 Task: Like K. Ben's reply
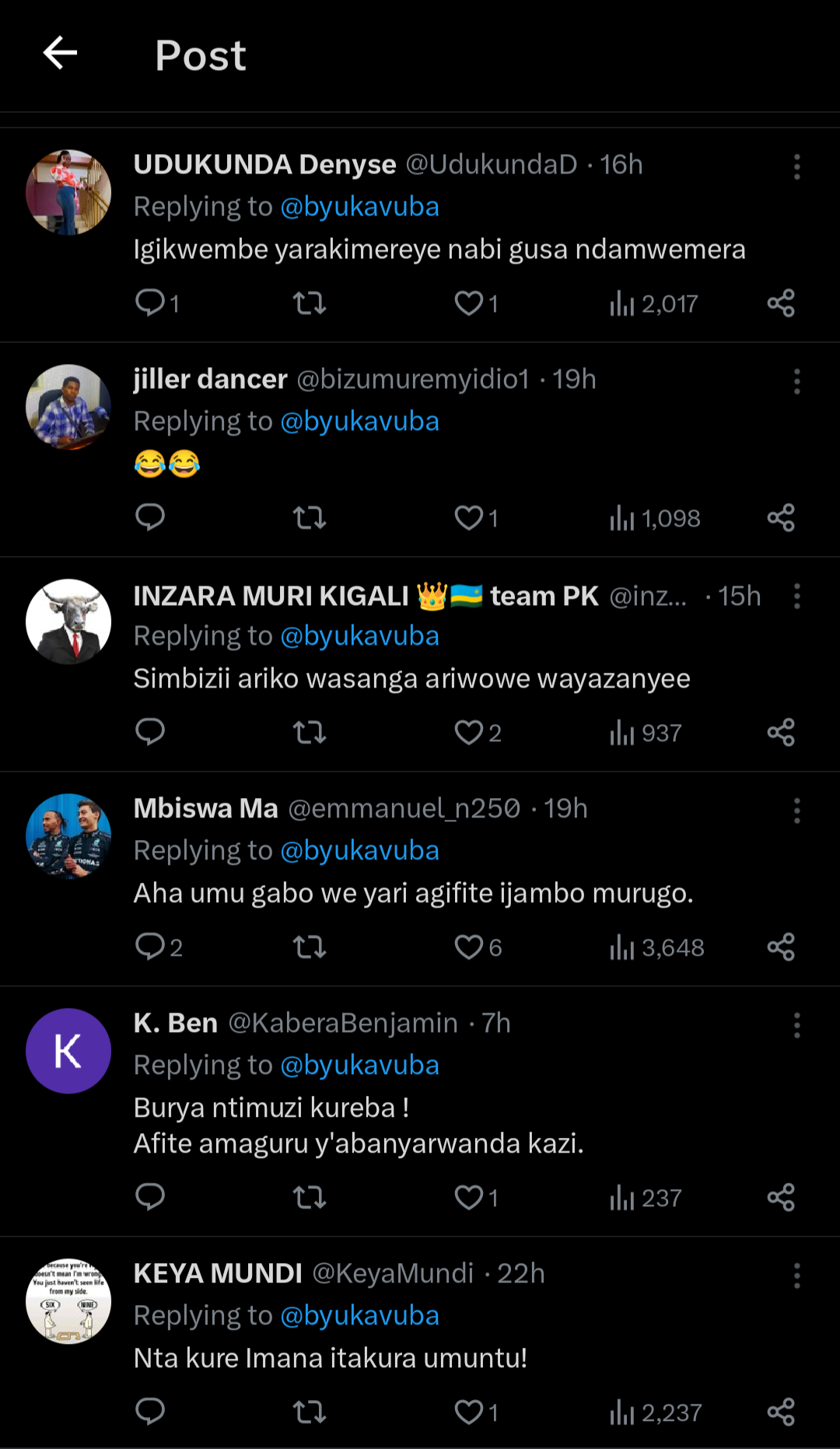point(469,1198)
